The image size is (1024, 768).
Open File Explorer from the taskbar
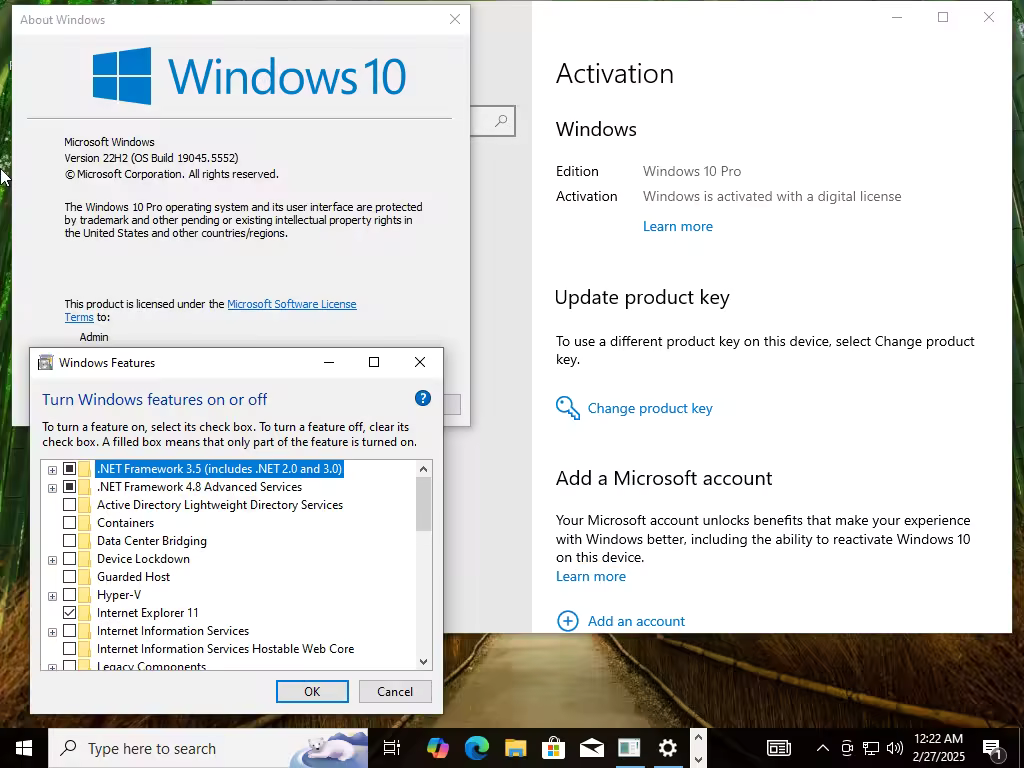pos(515,748)
